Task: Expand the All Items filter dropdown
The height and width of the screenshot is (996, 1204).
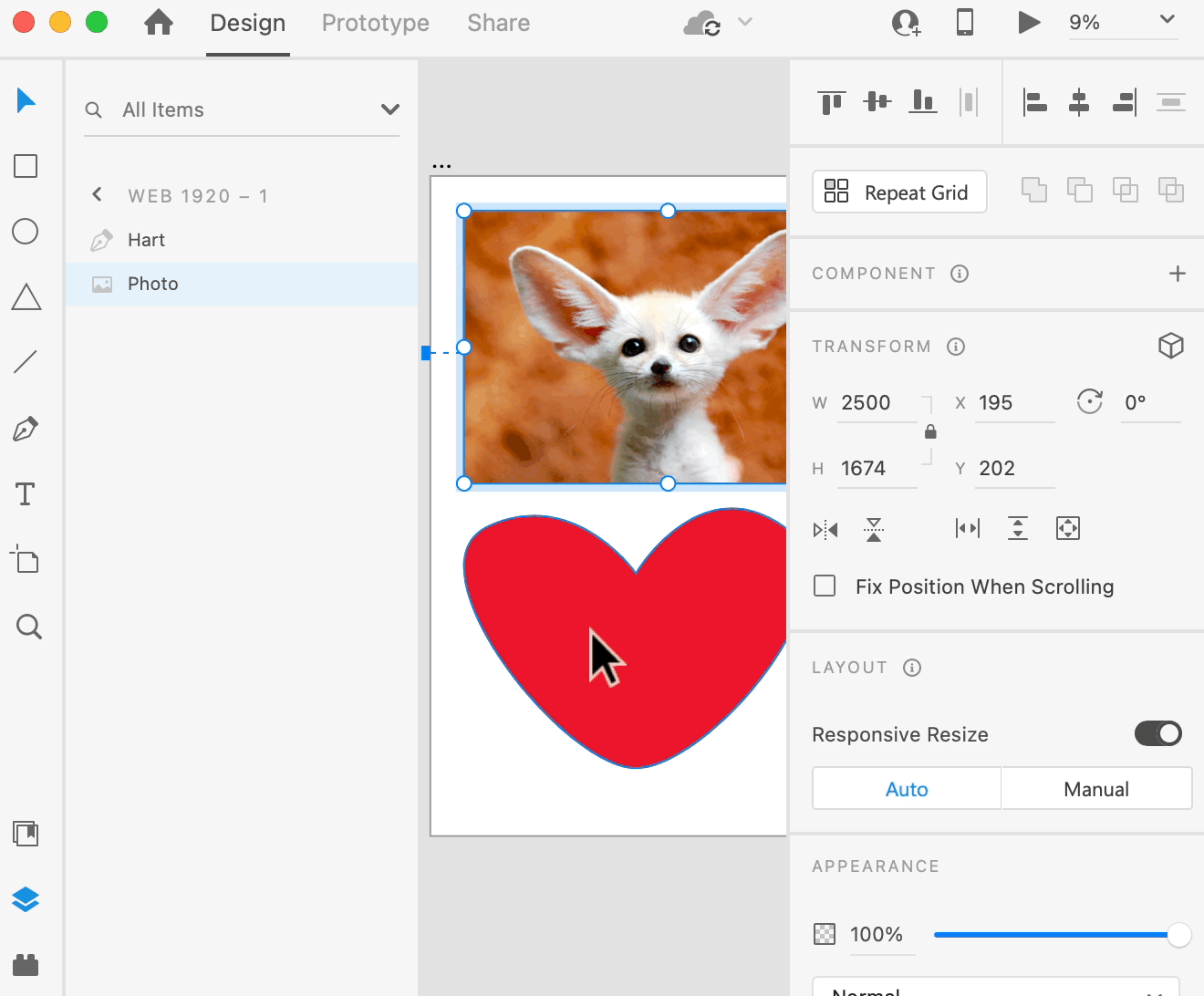Action: (x=390, y=109)
